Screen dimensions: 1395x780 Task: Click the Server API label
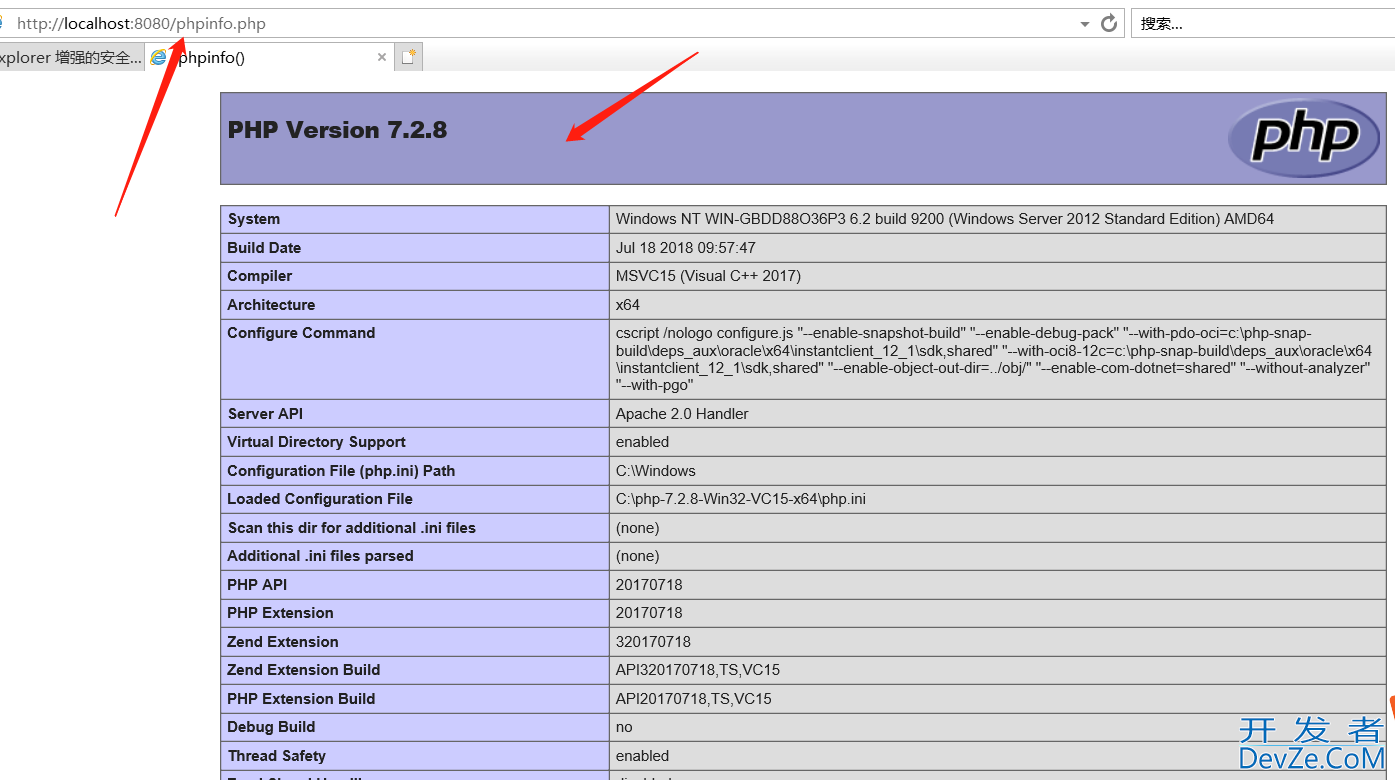(265, 413)
